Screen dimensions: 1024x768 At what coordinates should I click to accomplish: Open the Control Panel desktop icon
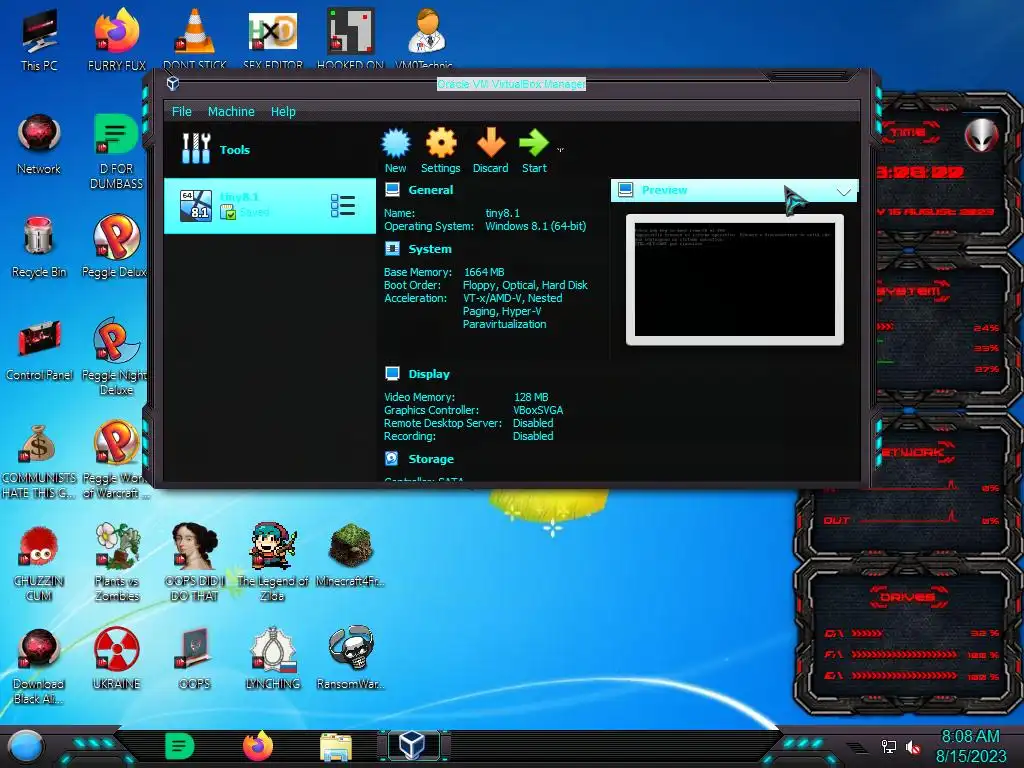click(39, 350)
